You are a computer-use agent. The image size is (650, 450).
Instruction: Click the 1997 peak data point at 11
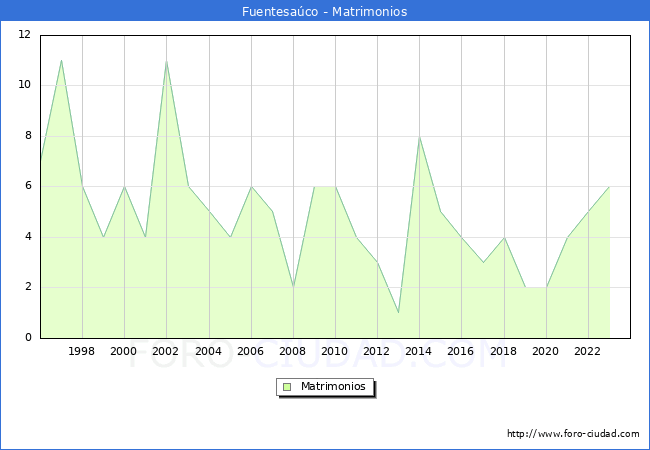click(61, 60)
